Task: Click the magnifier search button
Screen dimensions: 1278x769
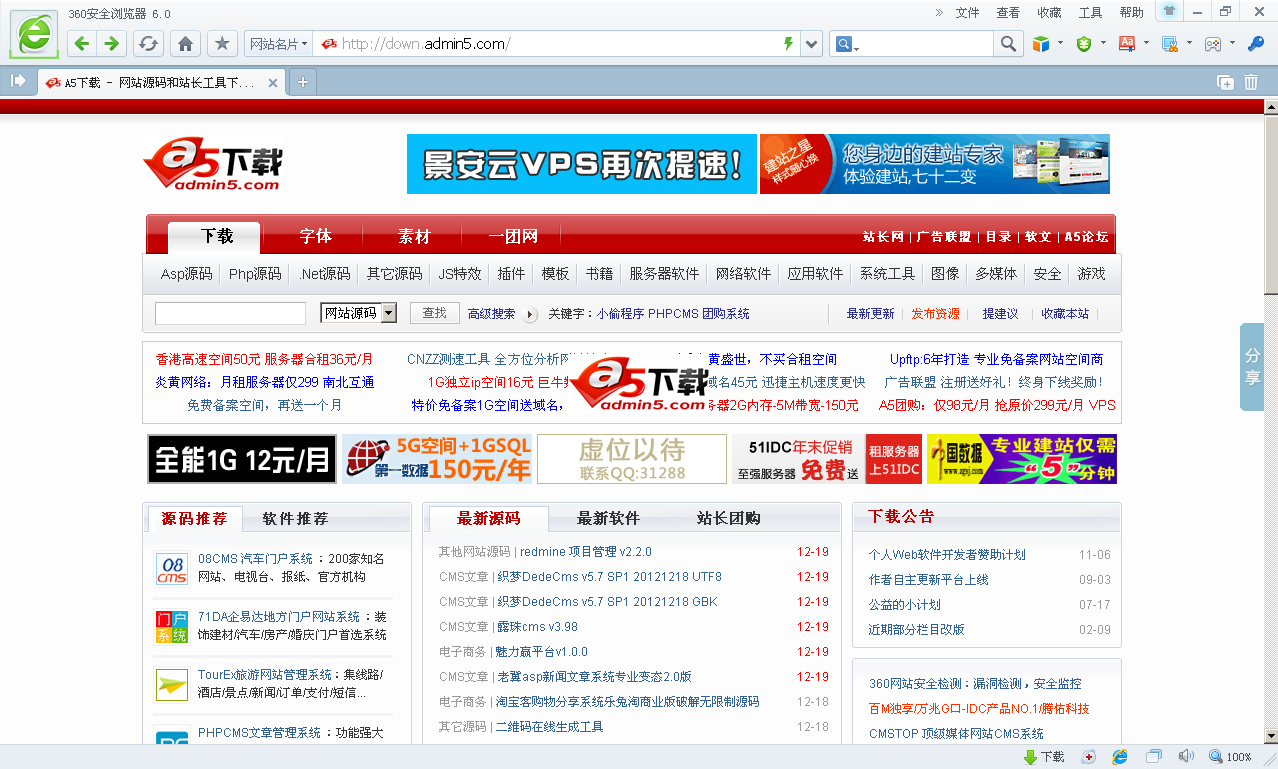Action: (1008, 44)
